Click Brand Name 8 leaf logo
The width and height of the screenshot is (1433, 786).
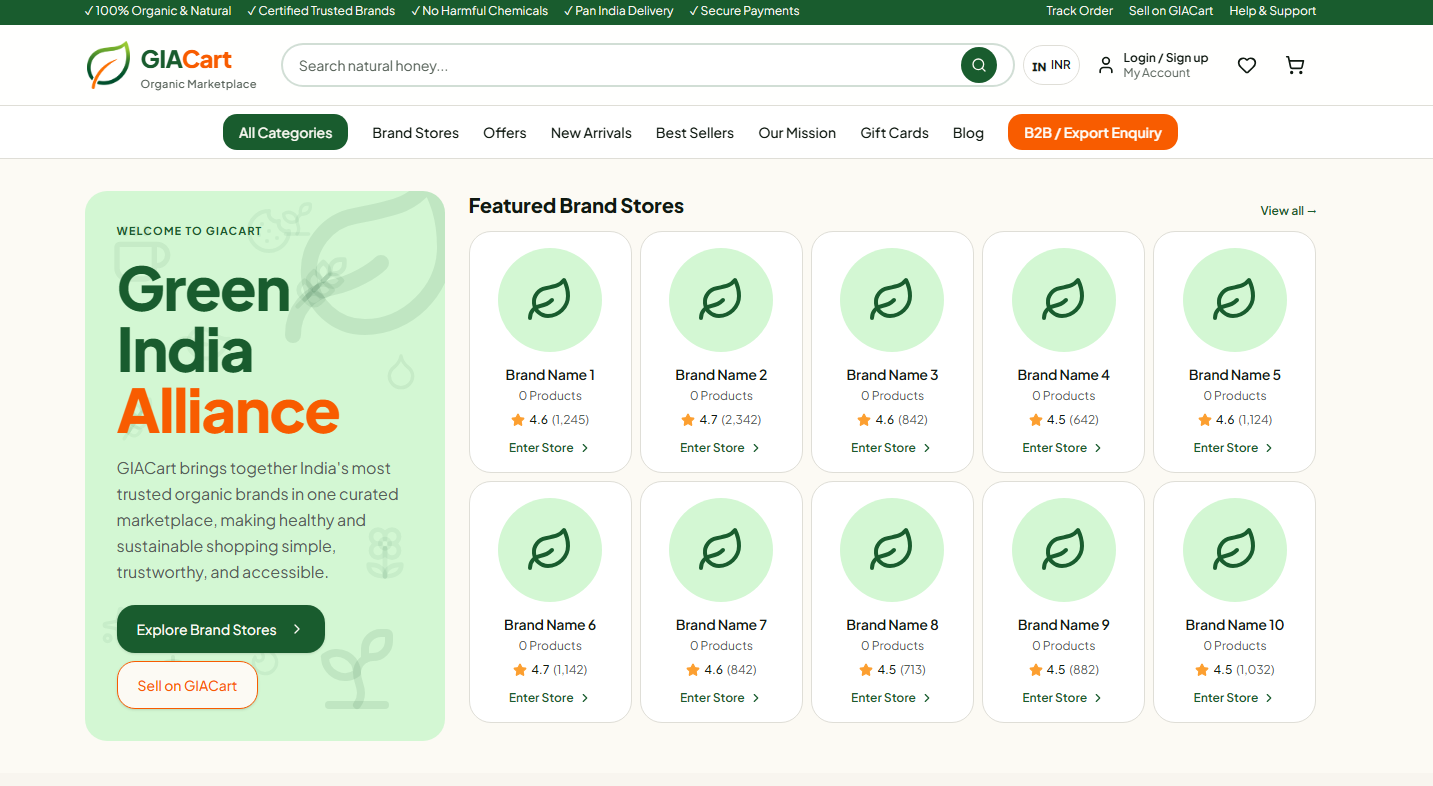tap(892, 550)
